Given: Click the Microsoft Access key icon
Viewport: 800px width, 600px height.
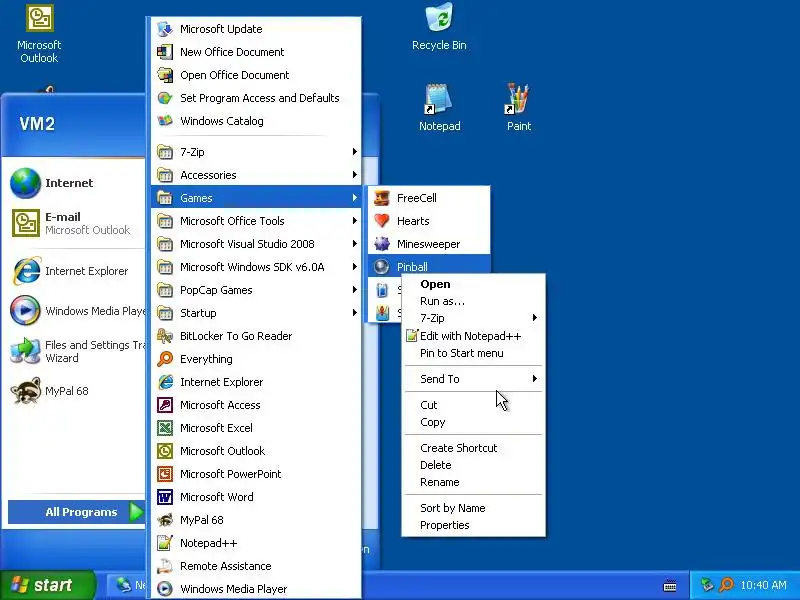Looking at the screenshot, I should (165, 405).
